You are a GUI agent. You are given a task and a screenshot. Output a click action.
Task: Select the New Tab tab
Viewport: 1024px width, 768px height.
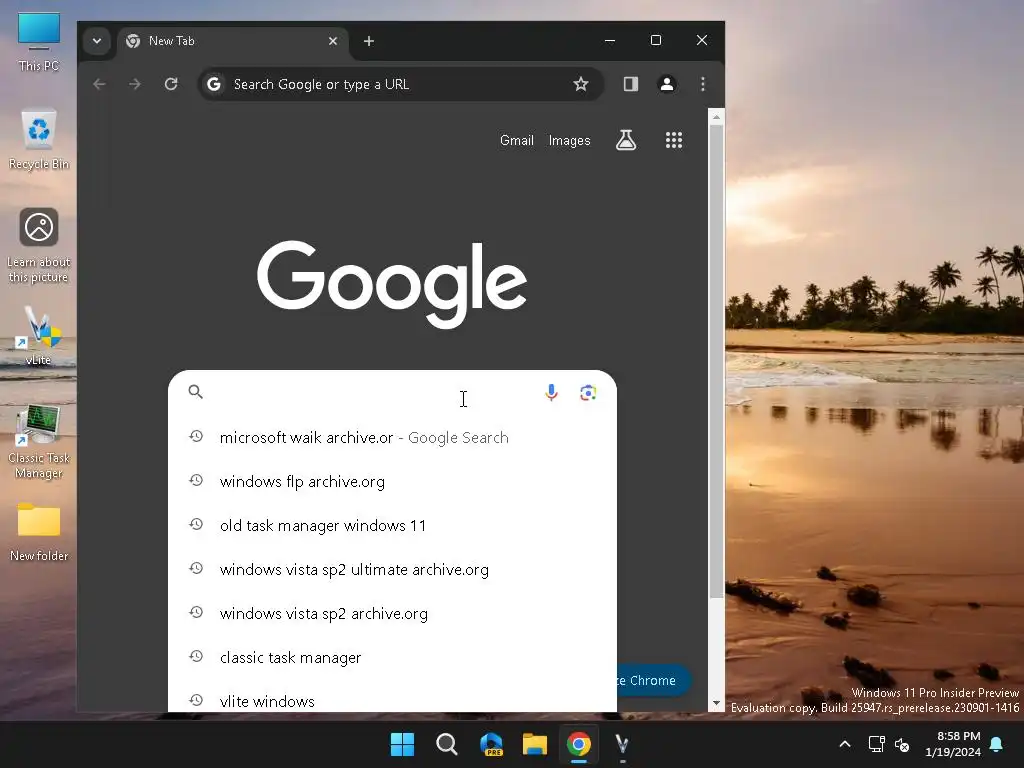point(233,41)
